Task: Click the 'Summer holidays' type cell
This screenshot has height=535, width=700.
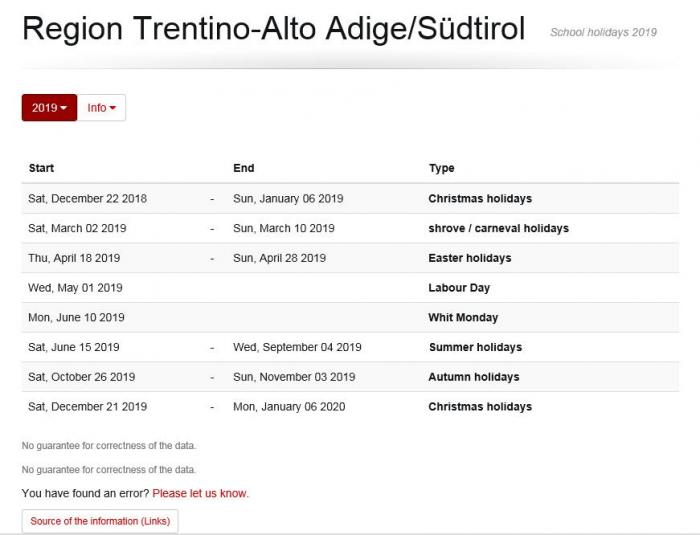Action: [475, 347]
